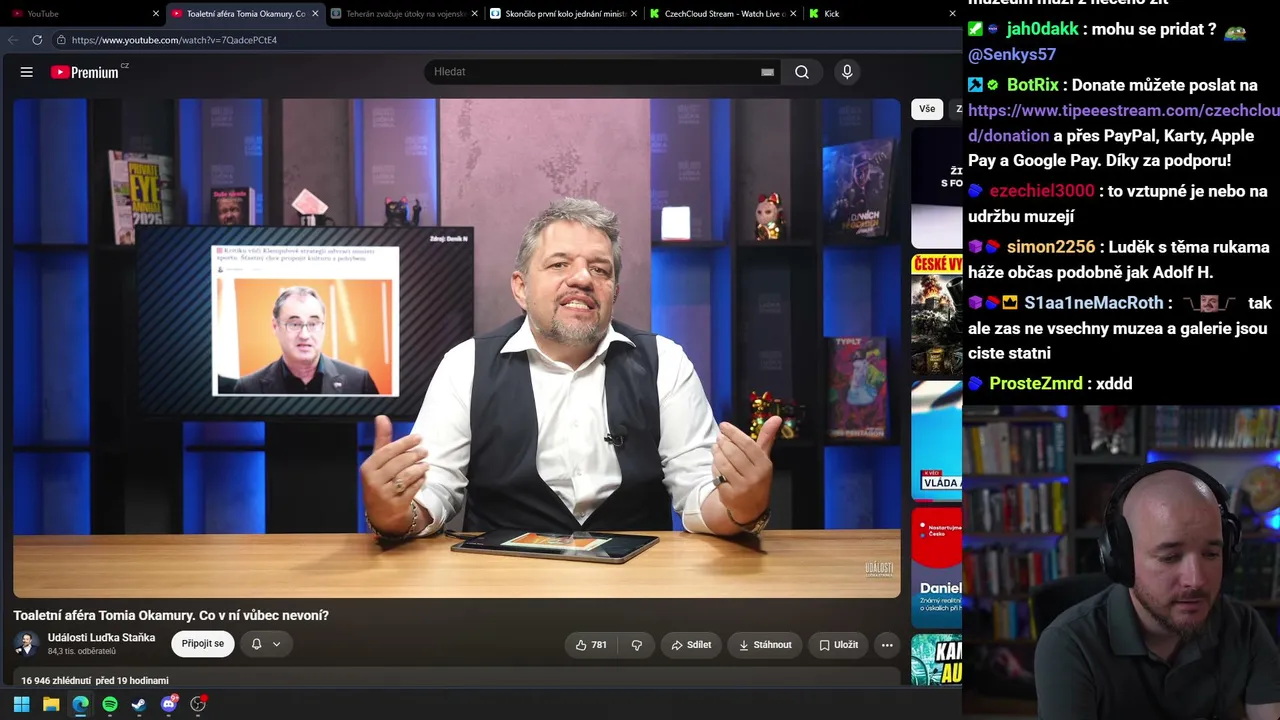Image resolution: width=1280 pixels, height=720 pixels.
Task: Open channel name Události Luďka Staňka
Action: pyautogui.click(x=101, y=638)
